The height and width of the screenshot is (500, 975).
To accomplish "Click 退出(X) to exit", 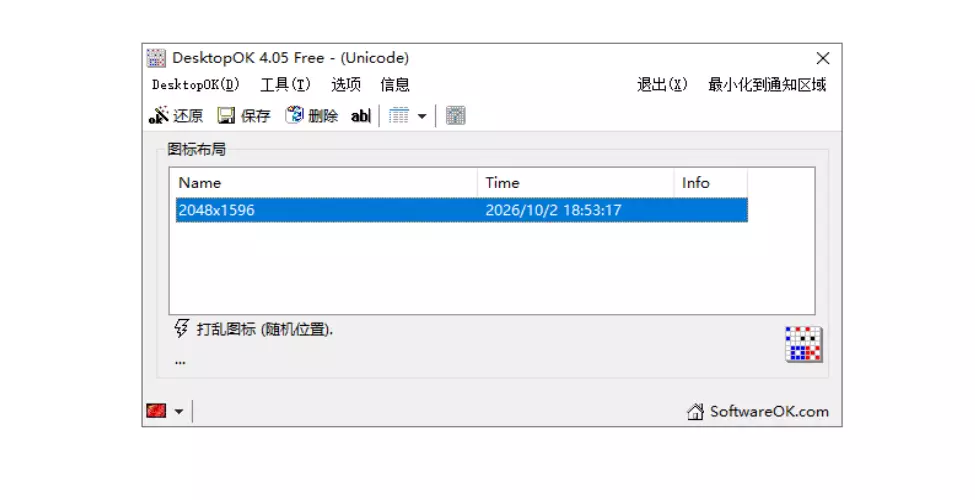I will [x=662, y=85].
